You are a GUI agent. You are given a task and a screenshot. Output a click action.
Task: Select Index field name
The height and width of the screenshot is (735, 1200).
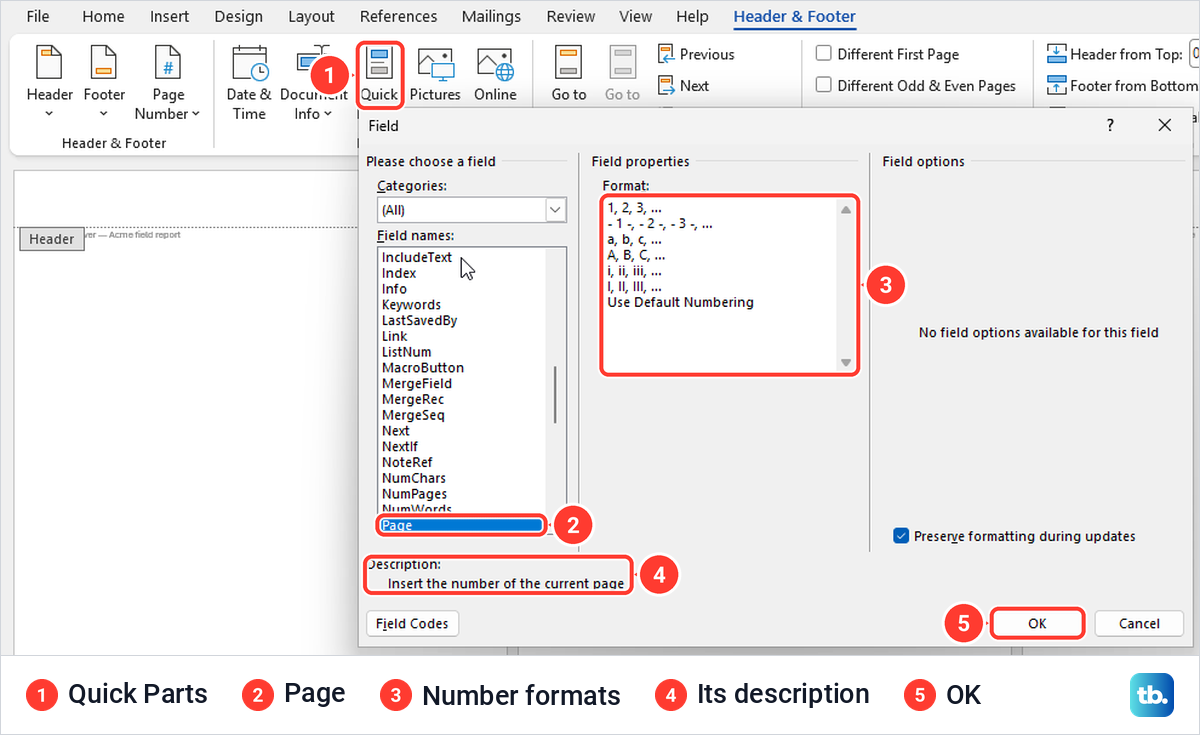coord(399,273)
